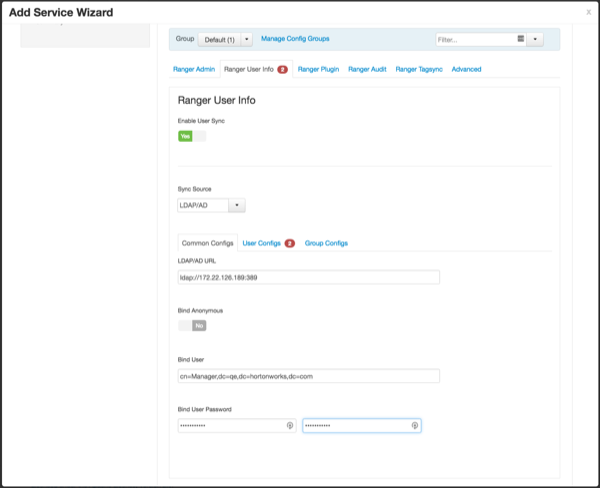This screenshot has width=600, height=488.
Task: Switch to the Group Configs sub-tab
Action: [x=326, y=243]
